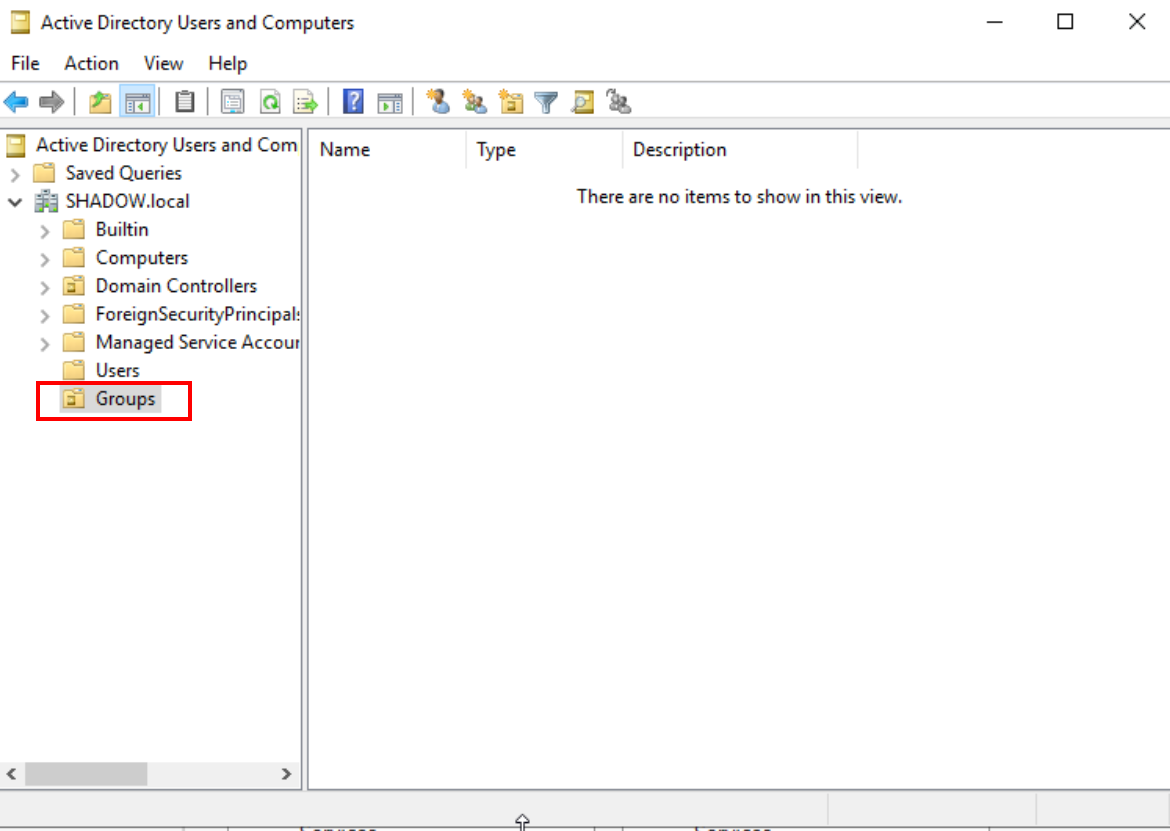Open the View menu
The height and width of the screenshot is (831, 1170).
coord(163,64)
